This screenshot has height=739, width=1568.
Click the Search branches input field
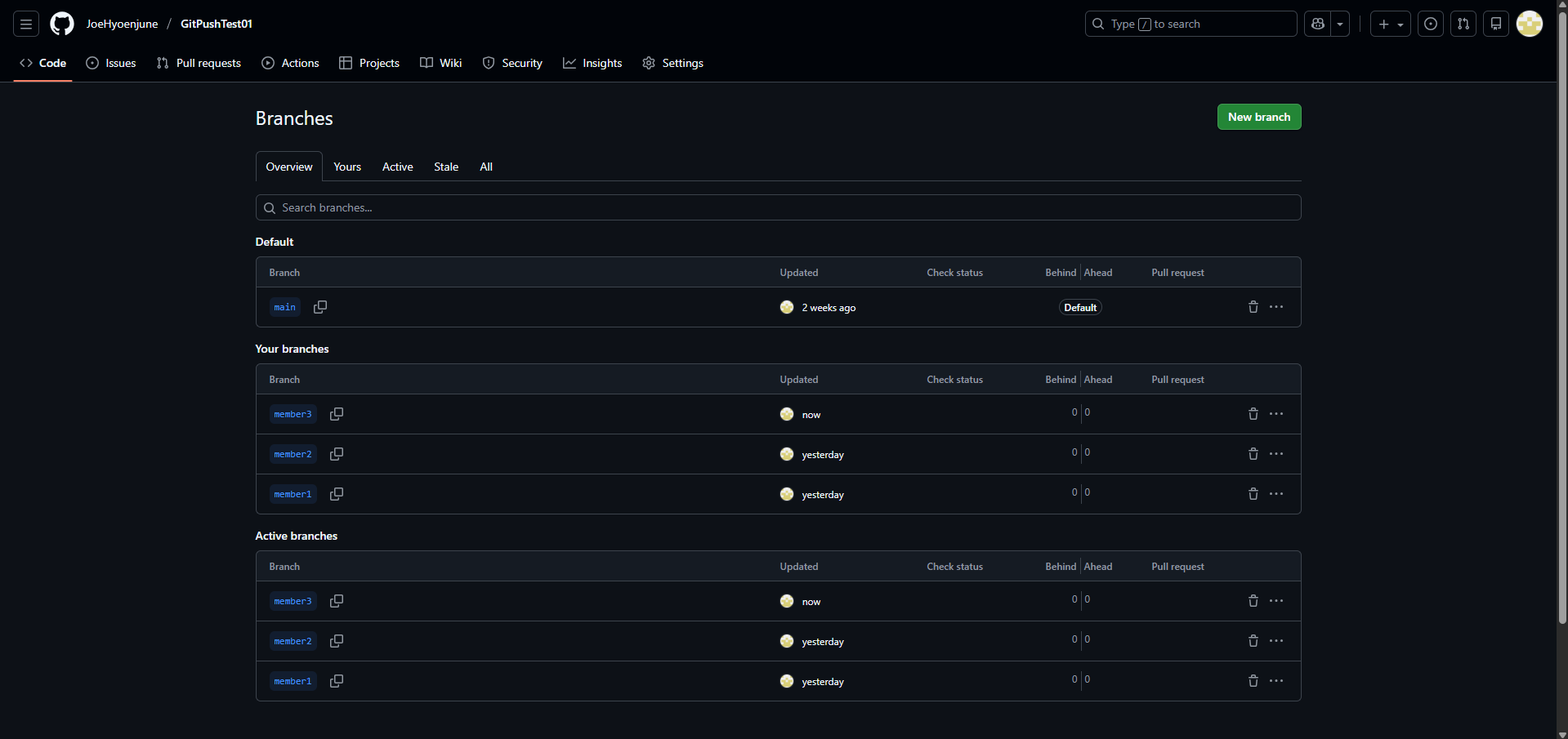[778, 207]
